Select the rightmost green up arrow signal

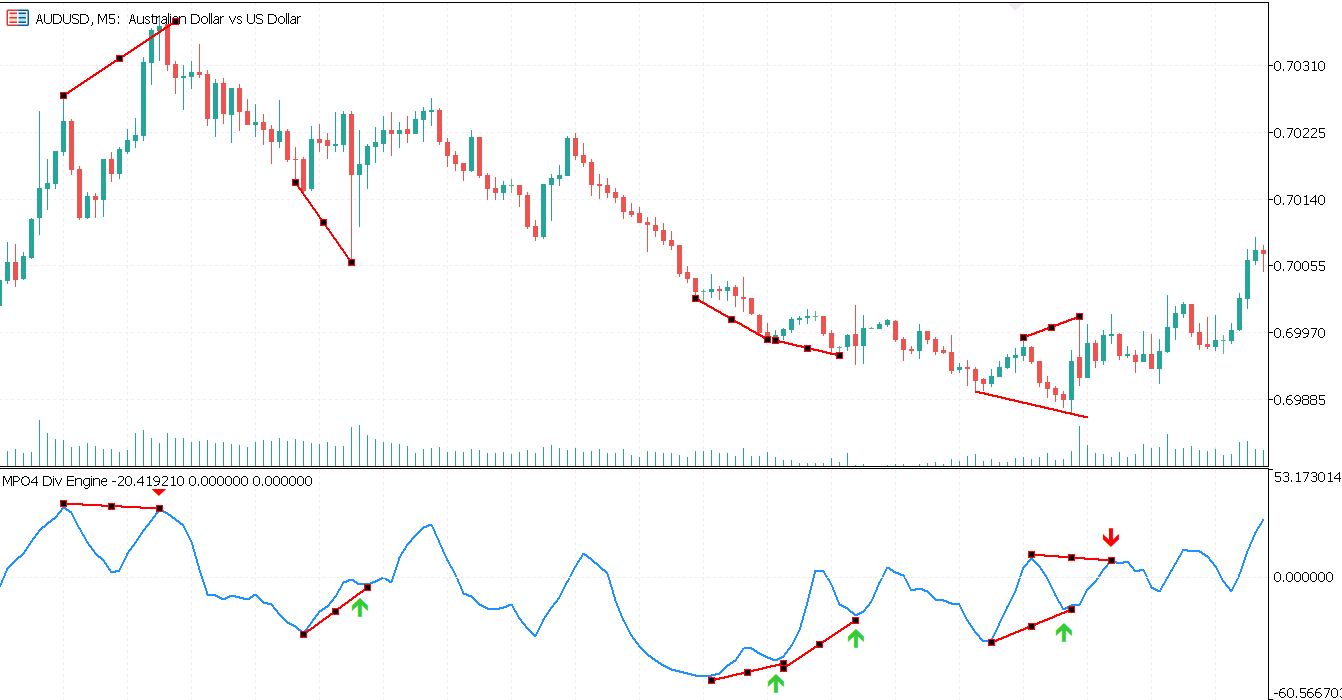1064,631
